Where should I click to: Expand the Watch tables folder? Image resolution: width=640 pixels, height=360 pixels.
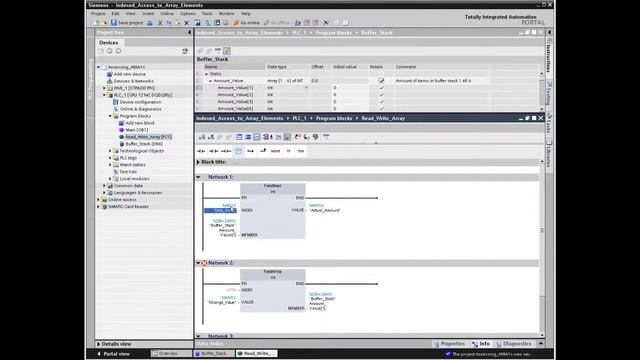[110, 164]
